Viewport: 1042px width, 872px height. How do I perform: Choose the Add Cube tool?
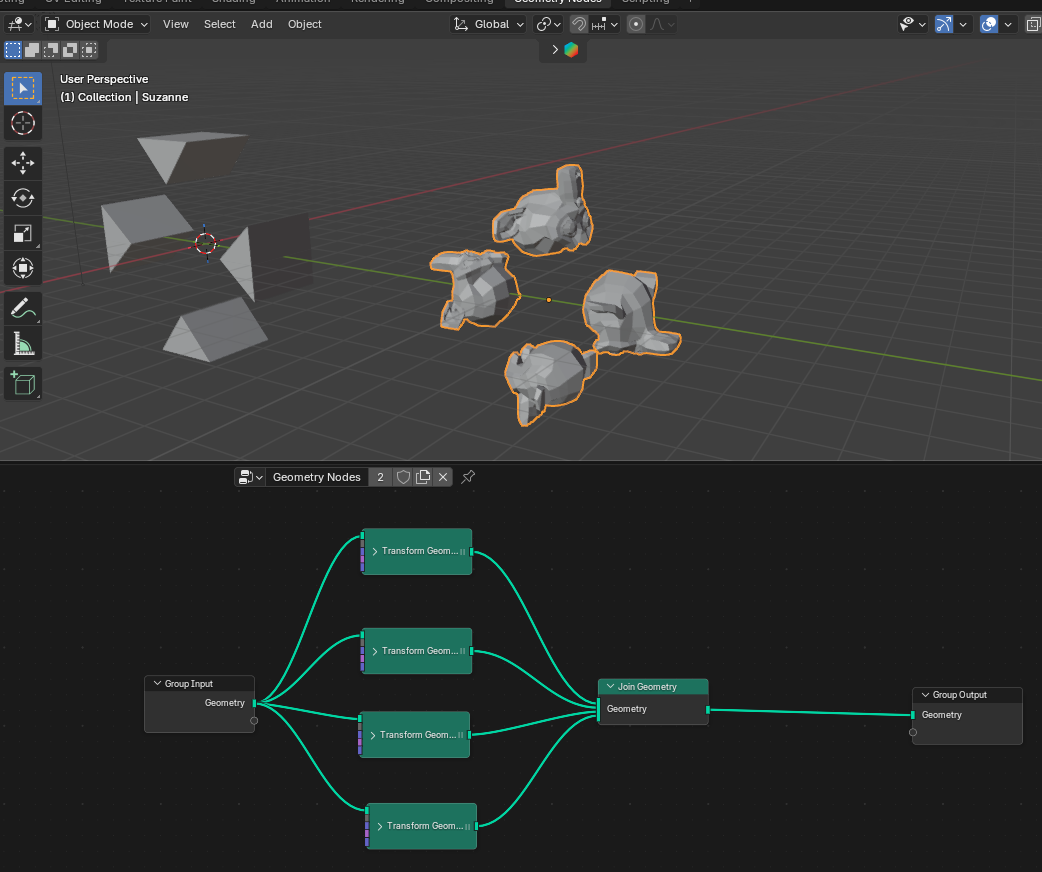pyautogui.click(x=23, y=383)
